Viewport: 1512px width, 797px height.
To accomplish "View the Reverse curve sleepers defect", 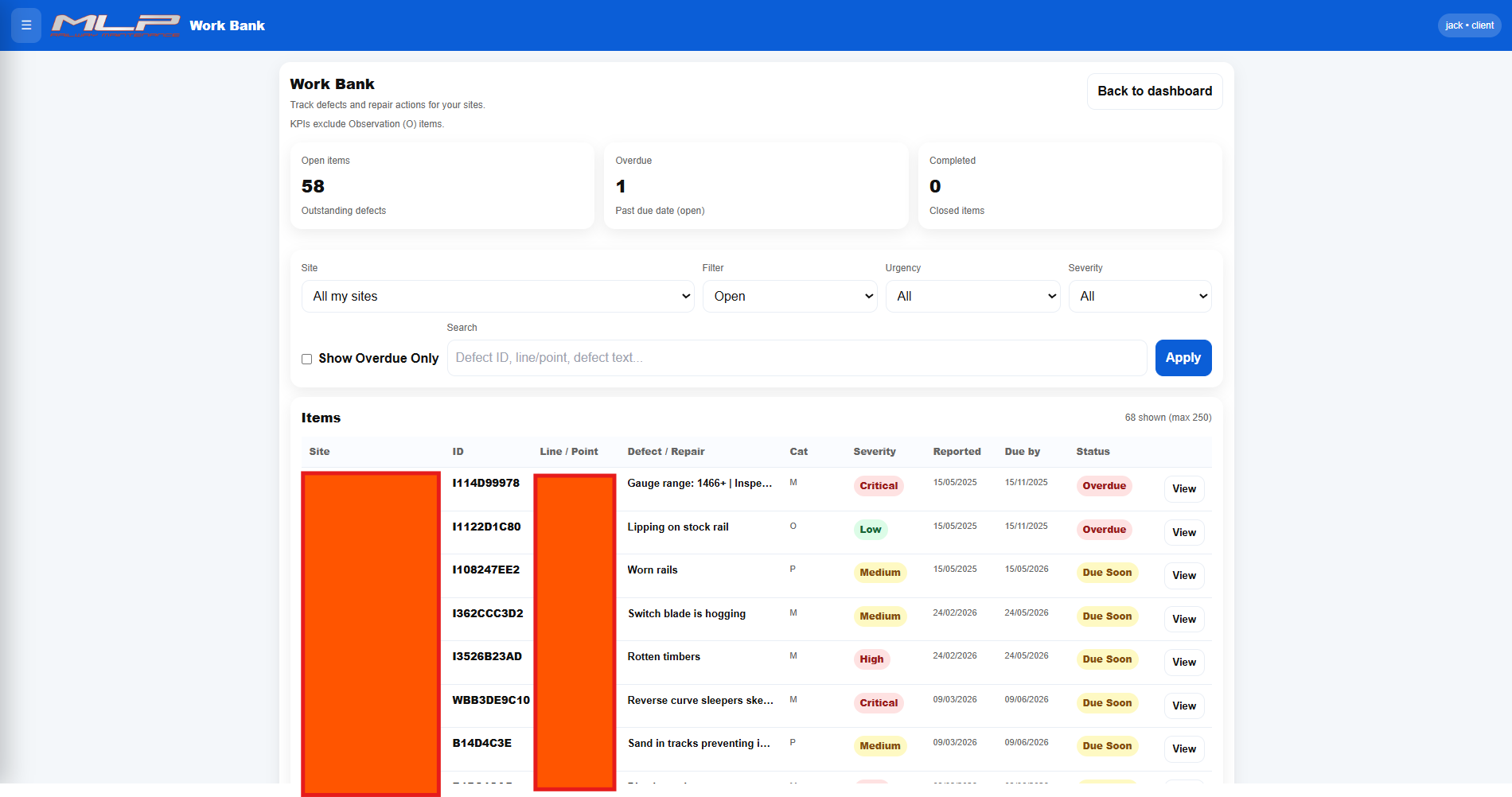I will 1183,706.
